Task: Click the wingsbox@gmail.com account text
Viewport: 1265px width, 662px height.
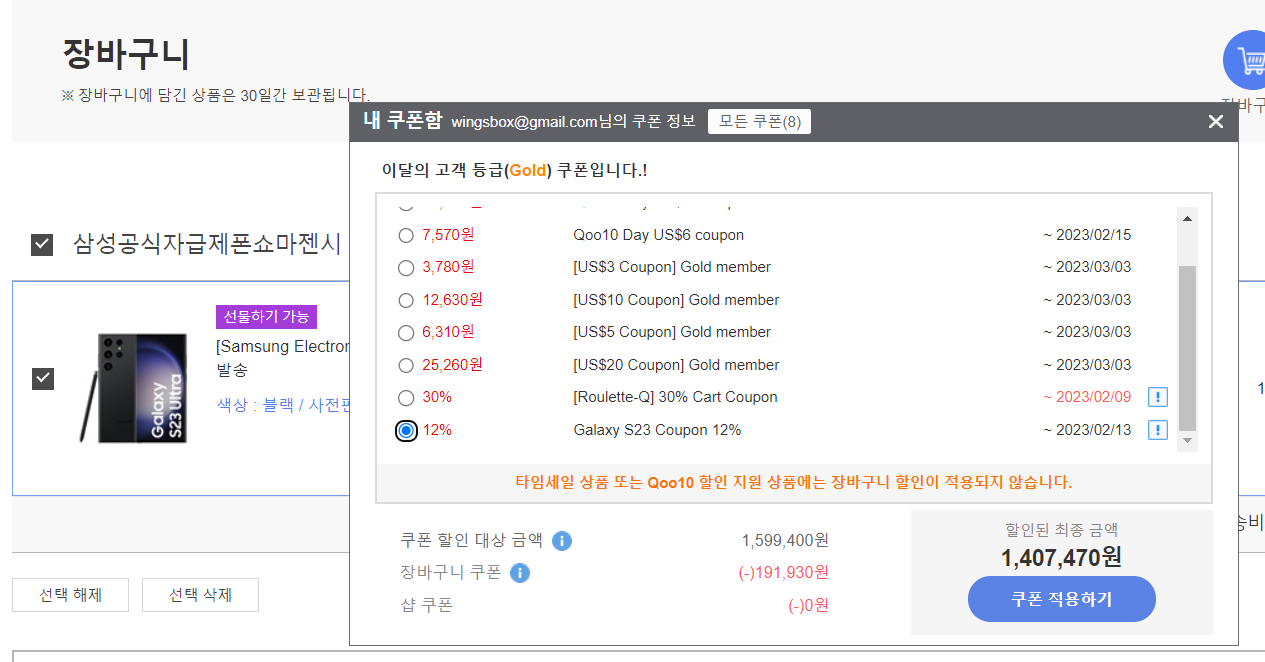Action: [x=525, y=122]
